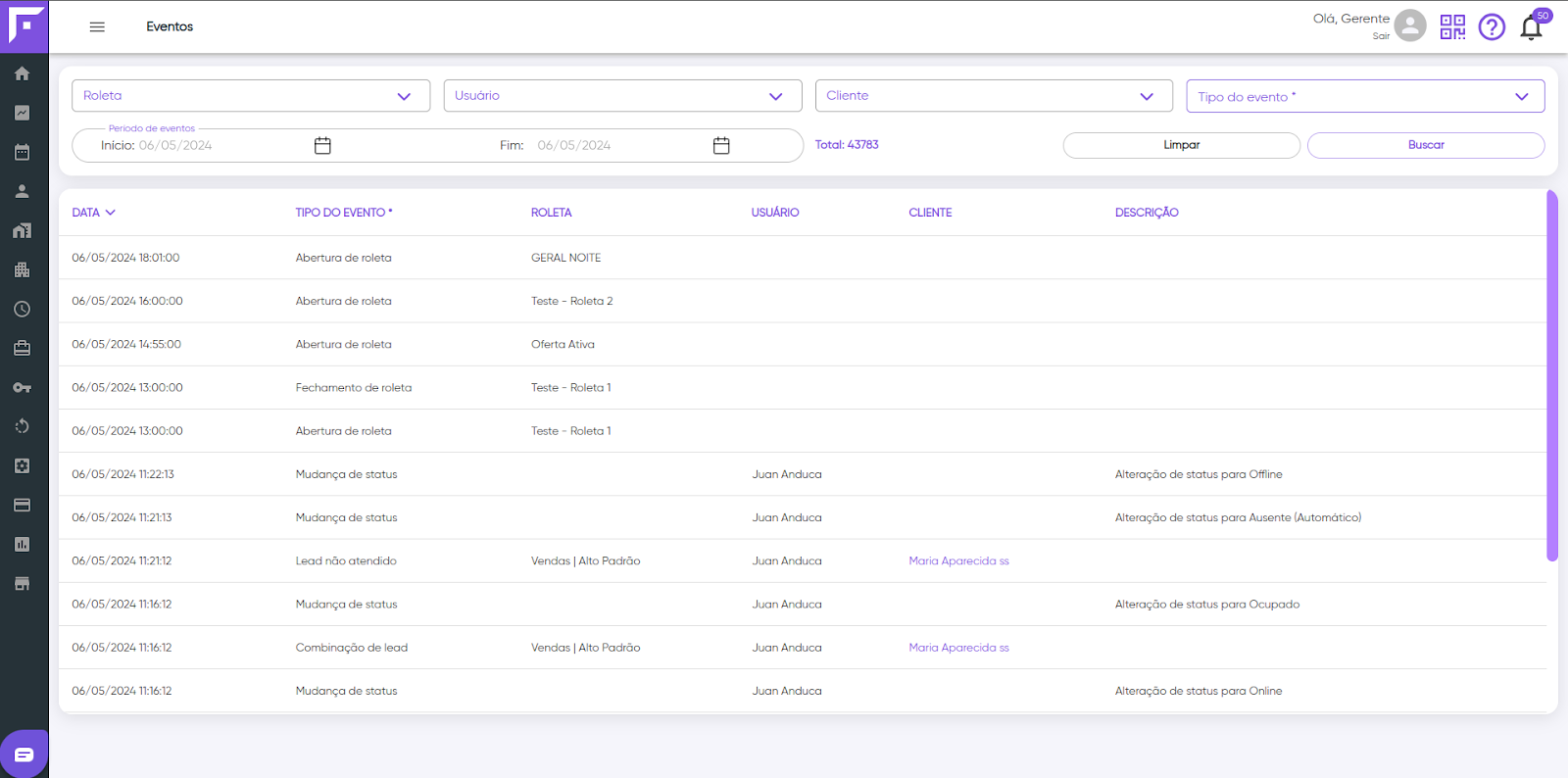
Task: Select the Combinação de lead event cell
Action: [352, 648]
